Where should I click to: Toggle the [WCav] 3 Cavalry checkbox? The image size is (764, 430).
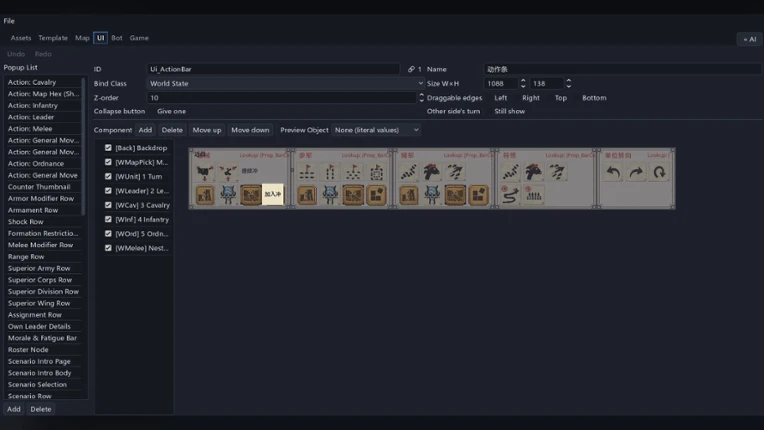click(108, 205)
